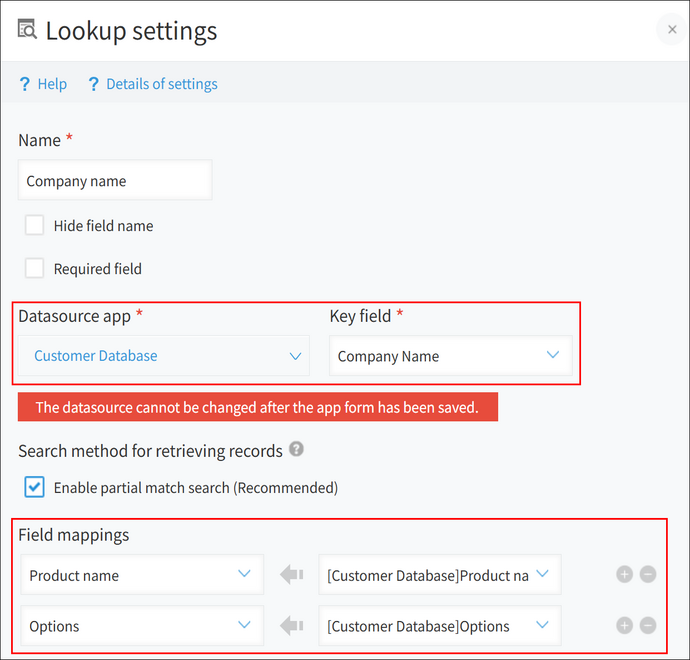Close the Lookup settings dialog
Image resolution: width=690 pixels, height=660 pixels.
[x=672, y=30]
